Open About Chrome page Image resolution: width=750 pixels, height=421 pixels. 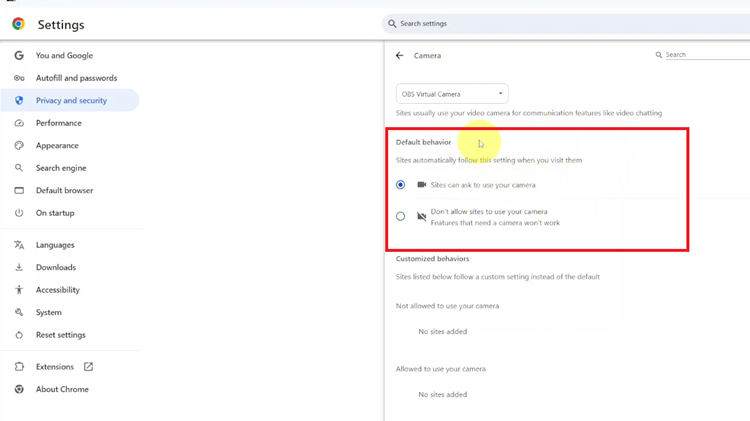coord(62,389)
